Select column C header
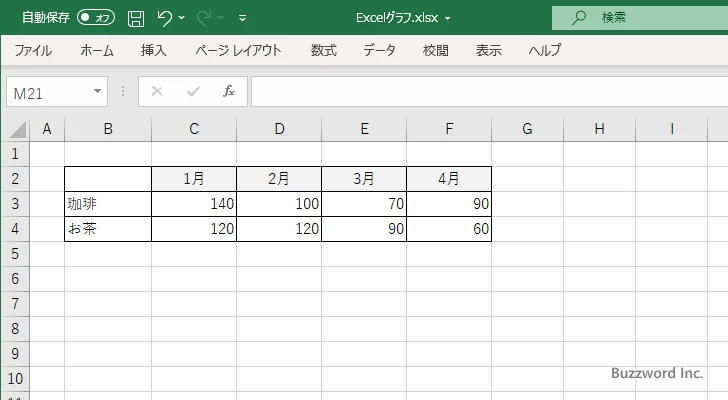This screenshot has height=400, width=728. click(194, 128)
